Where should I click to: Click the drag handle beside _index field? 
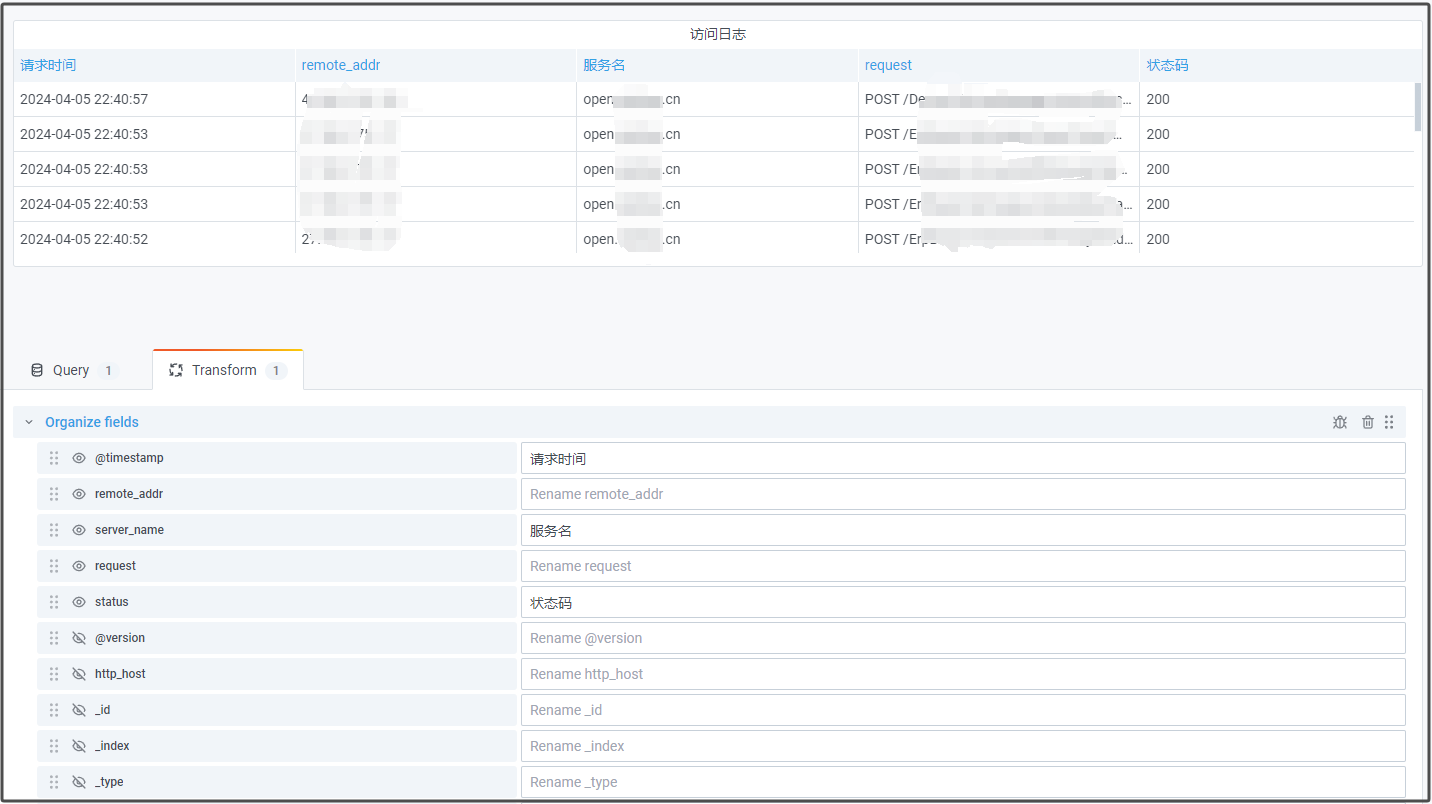54,746
